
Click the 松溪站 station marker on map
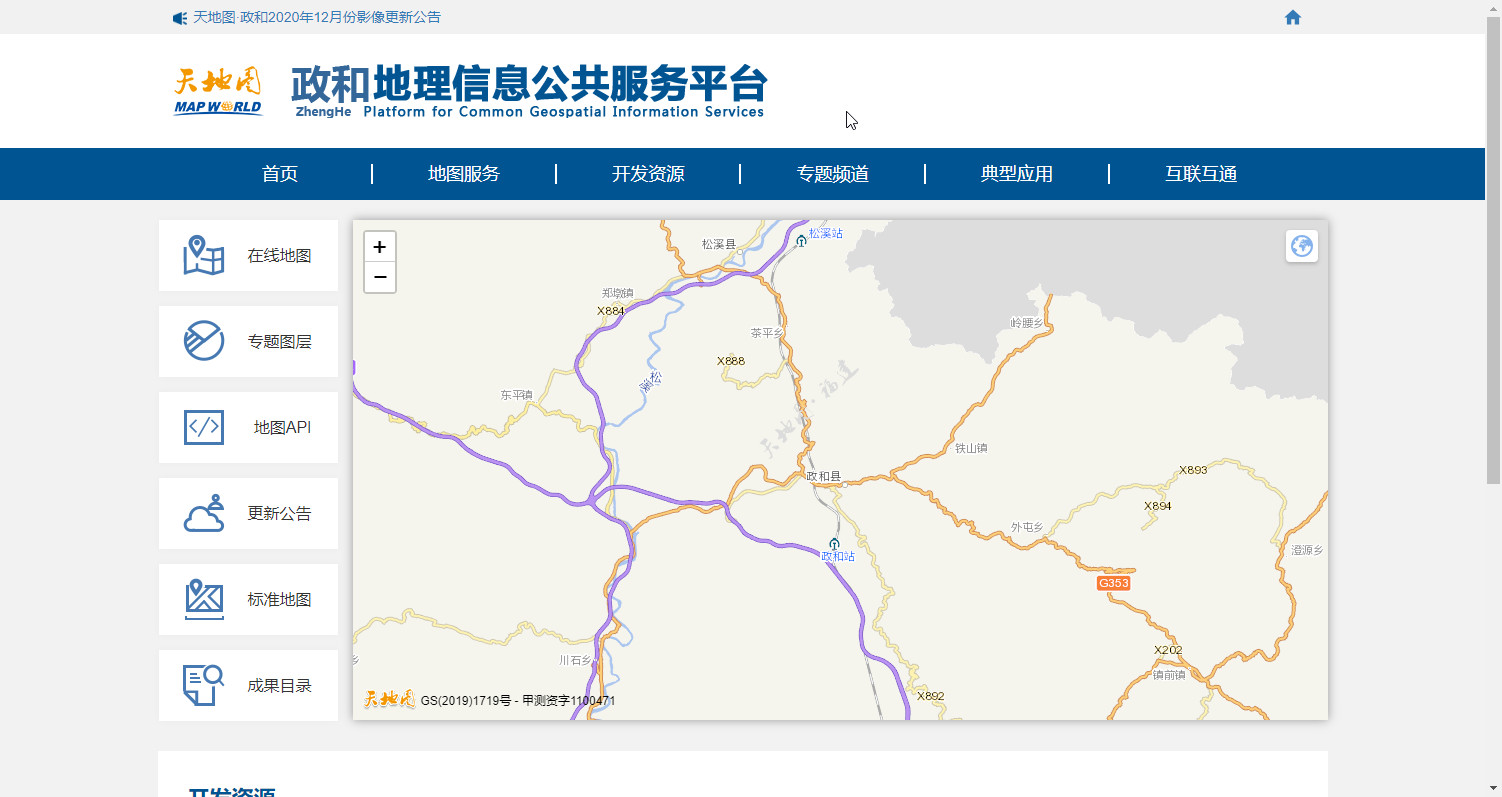[801, 240]
